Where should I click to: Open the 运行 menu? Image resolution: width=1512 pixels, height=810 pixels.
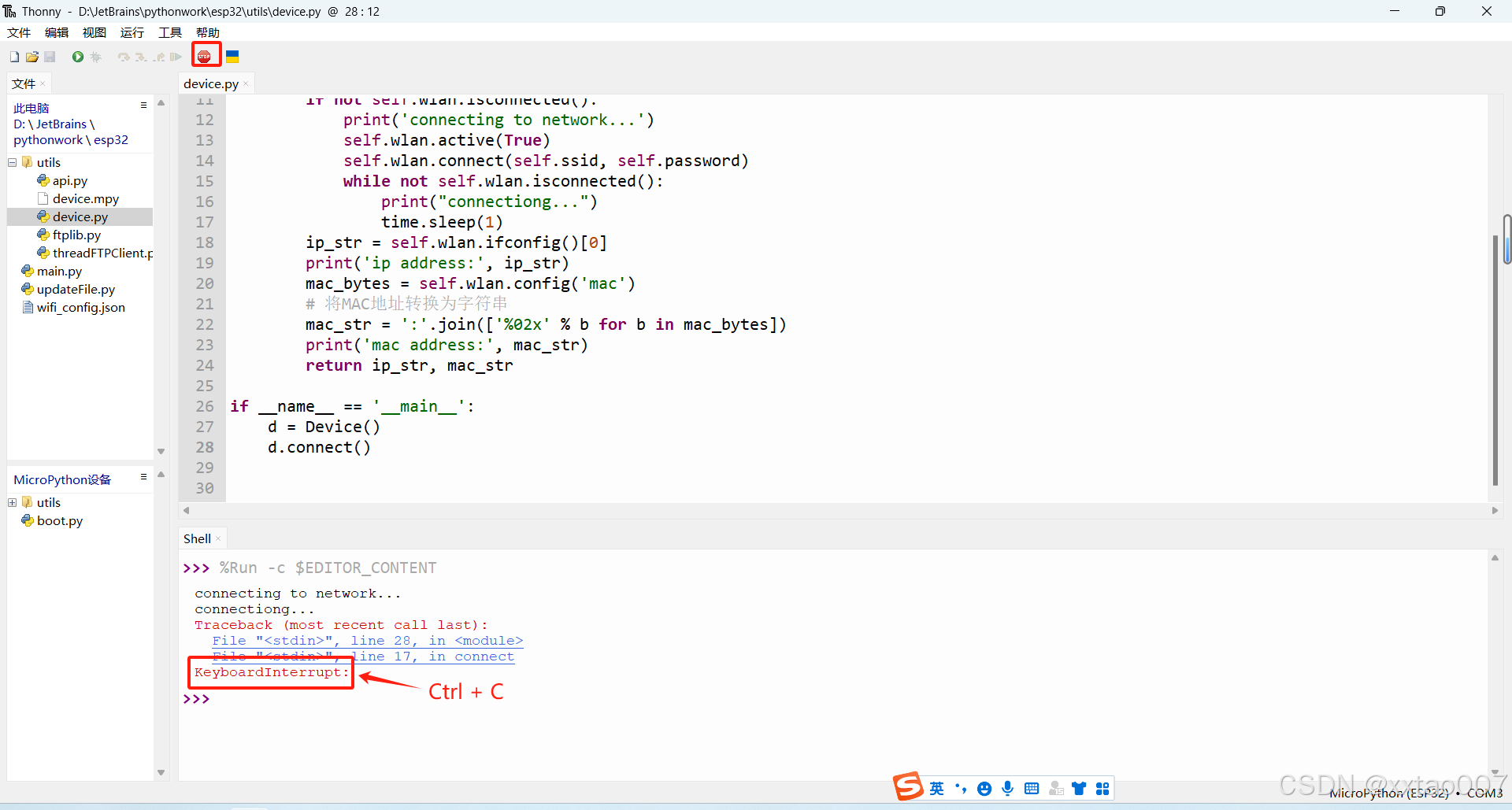[x=132, y=32]
